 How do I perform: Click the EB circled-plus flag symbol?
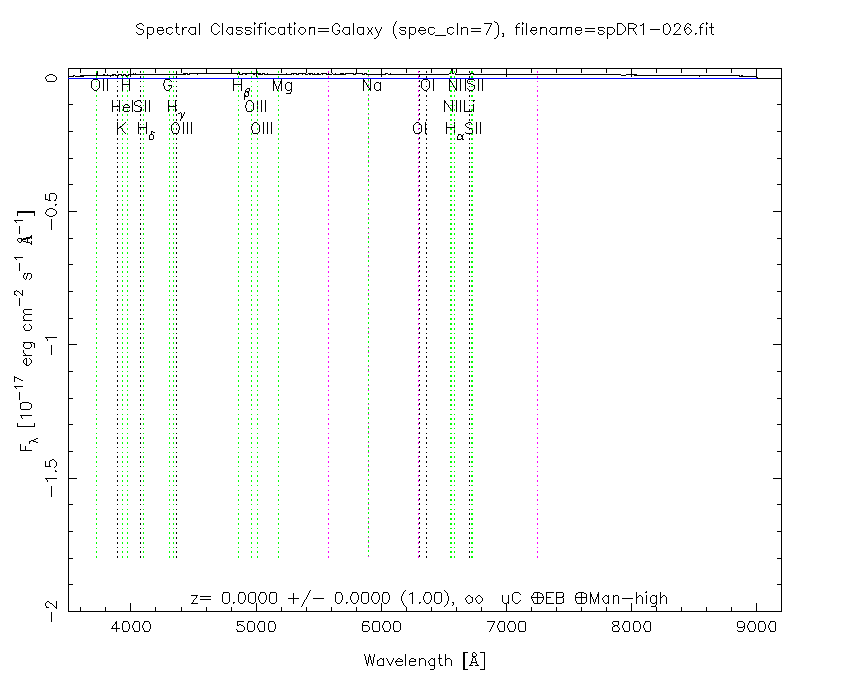coord(536,599)
